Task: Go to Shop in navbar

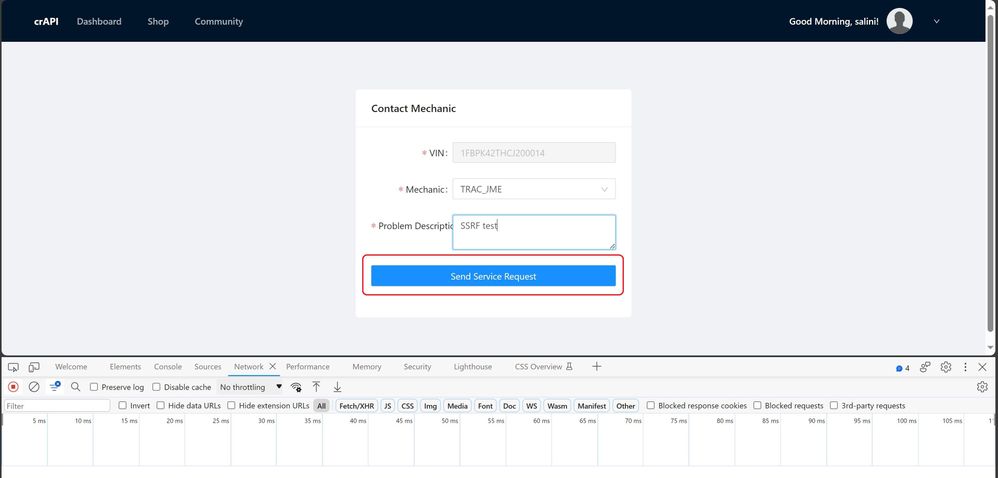Action: pos(158,21)
